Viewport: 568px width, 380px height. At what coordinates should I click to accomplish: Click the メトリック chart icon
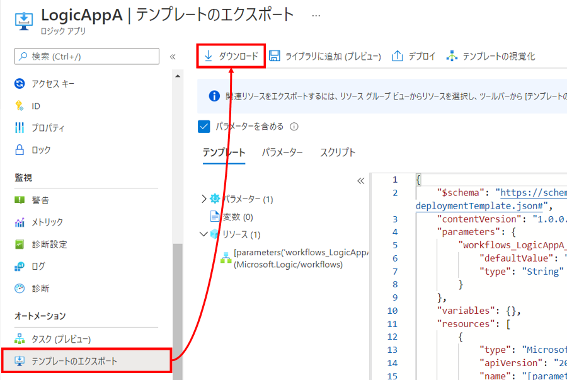click(20, 222)
